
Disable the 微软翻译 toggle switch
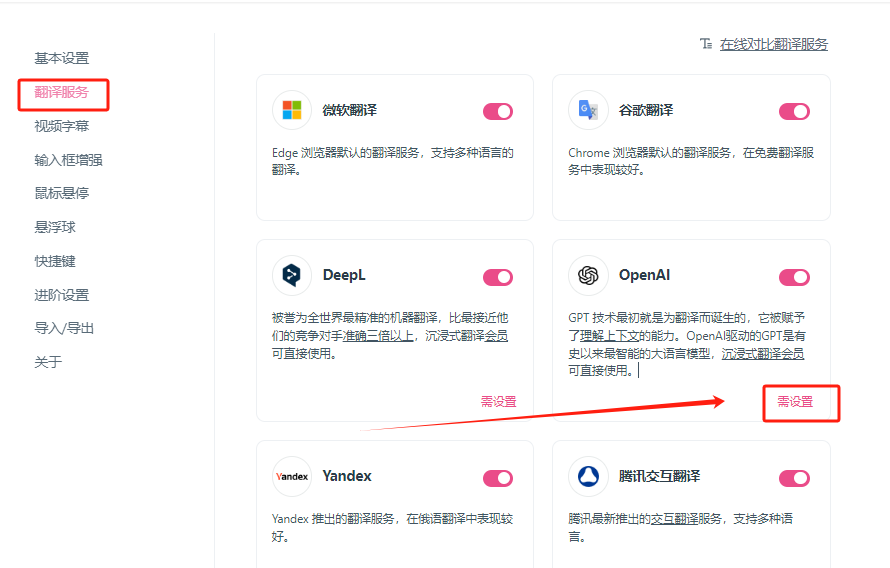(497, 111)
